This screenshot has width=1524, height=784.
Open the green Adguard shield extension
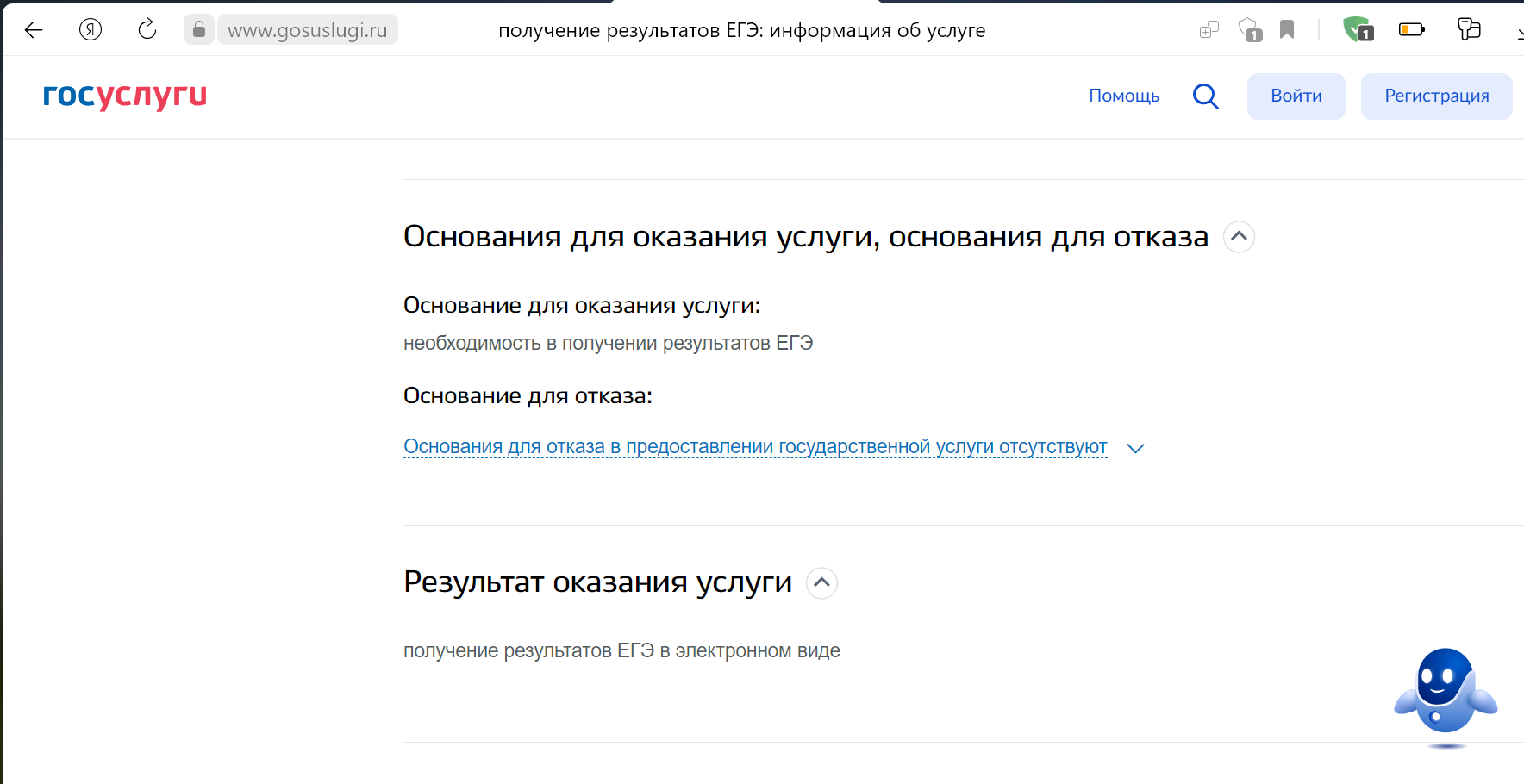(1358, 30)
